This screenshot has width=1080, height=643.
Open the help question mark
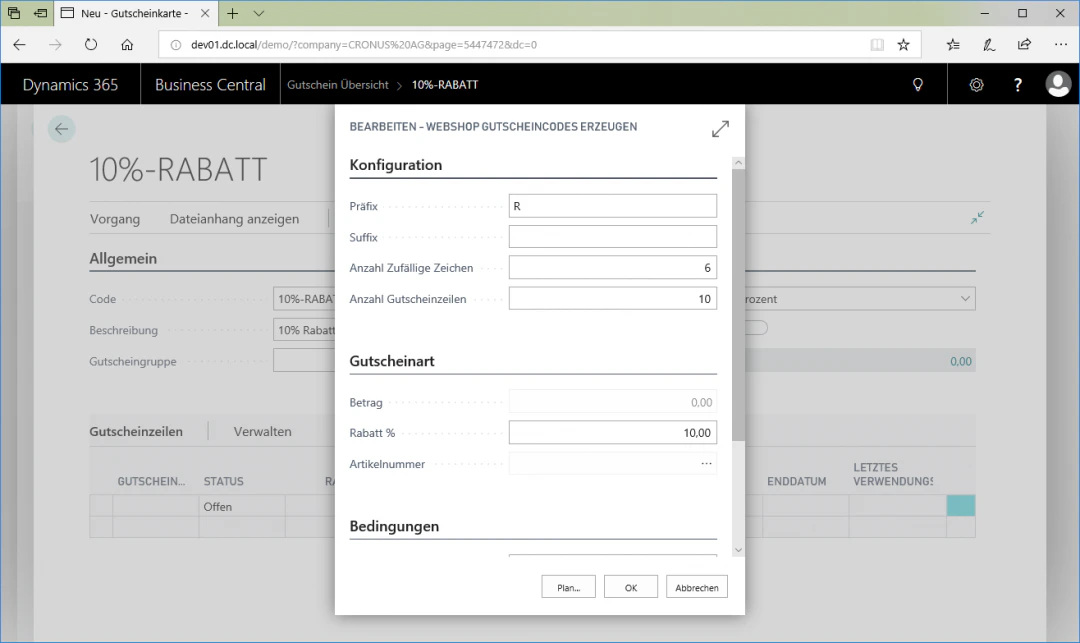coord(1017,85)
